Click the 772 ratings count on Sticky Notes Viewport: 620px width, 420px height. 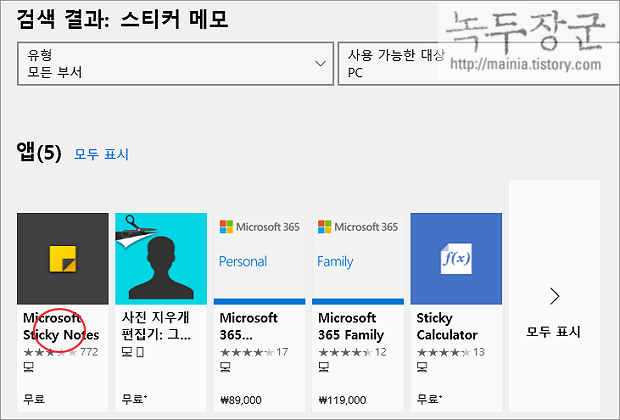pyautogui.click(x=89, y=352)
